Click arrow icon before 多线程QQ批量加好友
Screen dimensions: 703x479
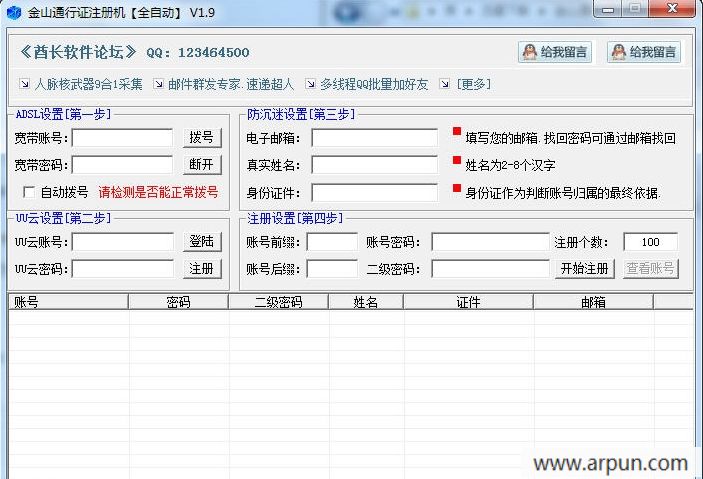coord(310,83)
